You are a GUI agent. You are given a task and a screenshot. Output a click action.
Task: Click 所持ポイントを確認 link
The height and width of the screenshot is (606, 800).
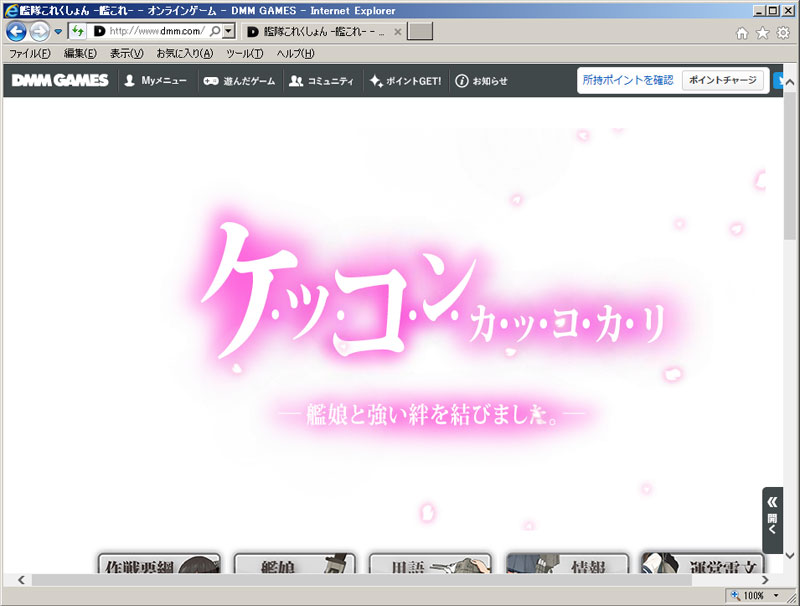[628, 80]
